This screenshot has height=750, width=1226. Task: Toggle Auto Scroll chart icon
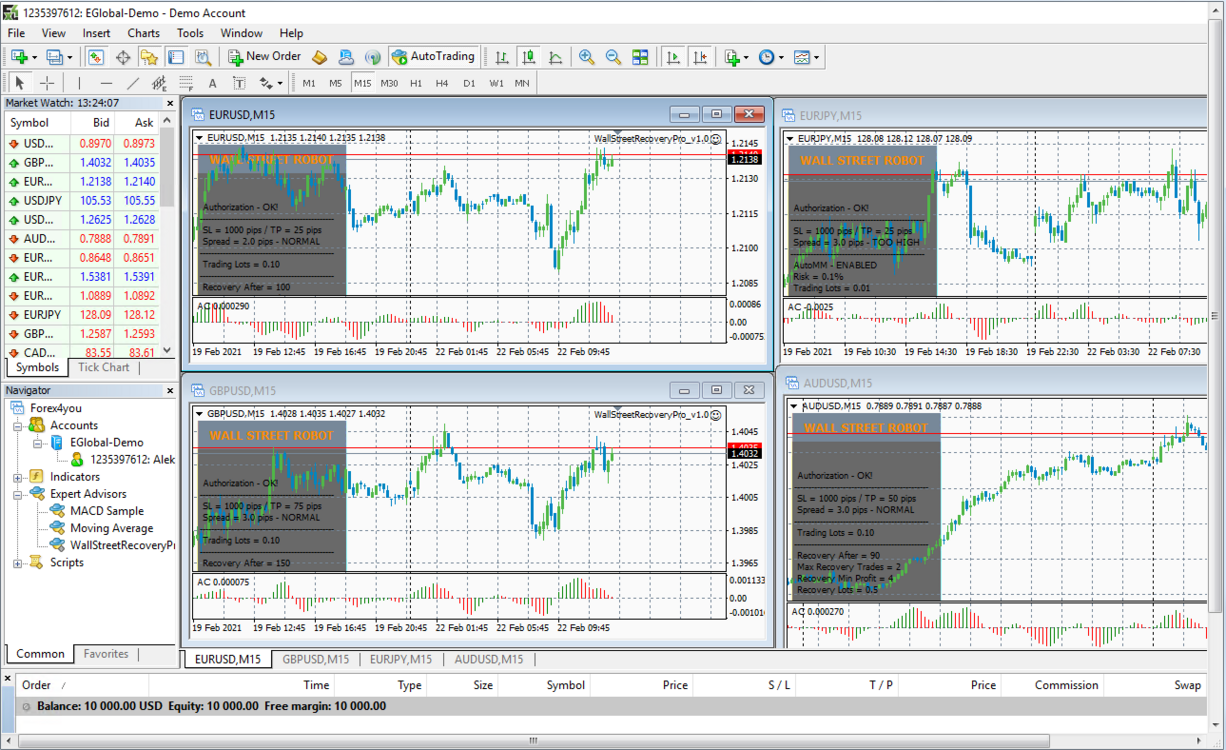click(x=674, y=57)
